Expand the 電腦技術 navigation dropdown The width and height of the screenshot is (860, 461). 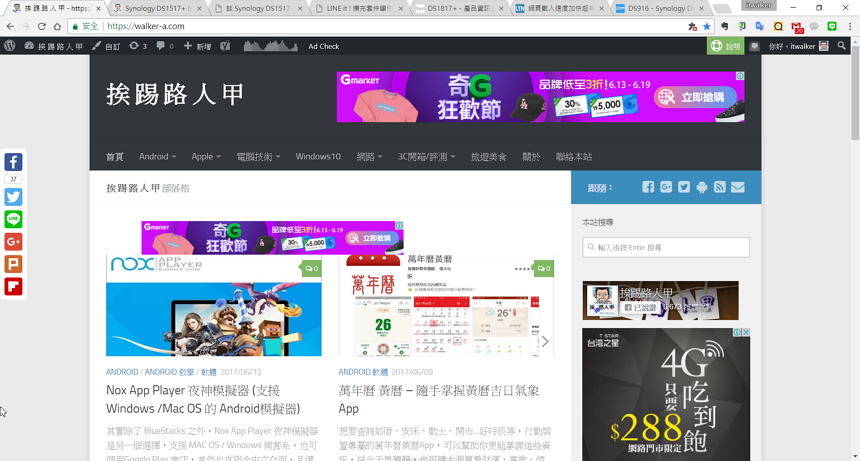coord(258,156)
